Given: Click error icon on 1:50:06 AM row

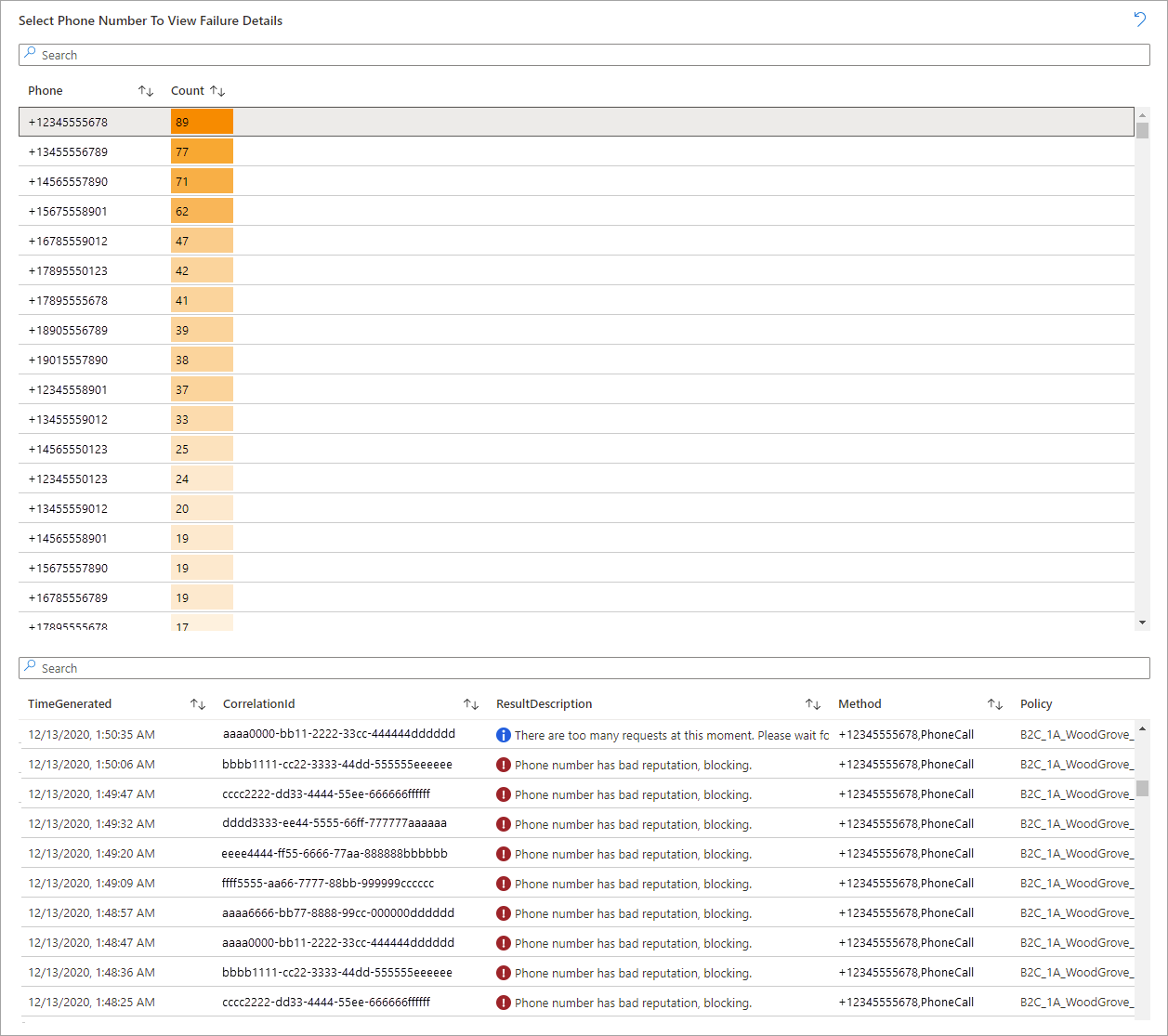Looking at the screenshot, I should (x=504, y=765).
